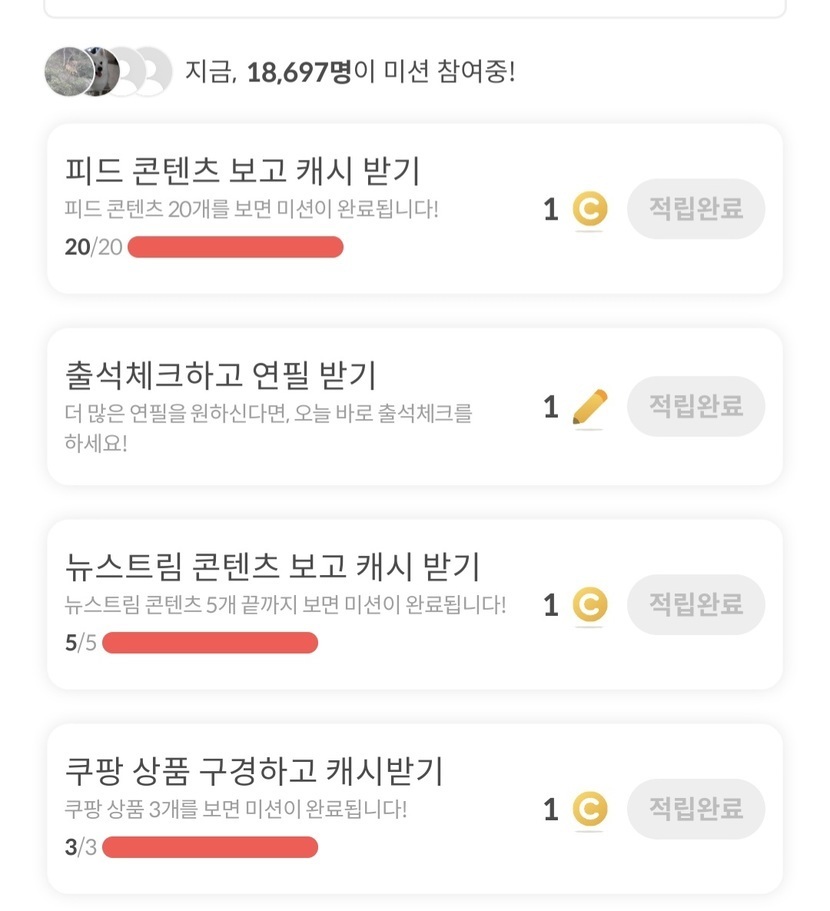Open 쿠팡 상품 구경하고 캐시받기 title
Image resolution: width=830 pixels, height=911 pixels.
[x=254, y=771]
